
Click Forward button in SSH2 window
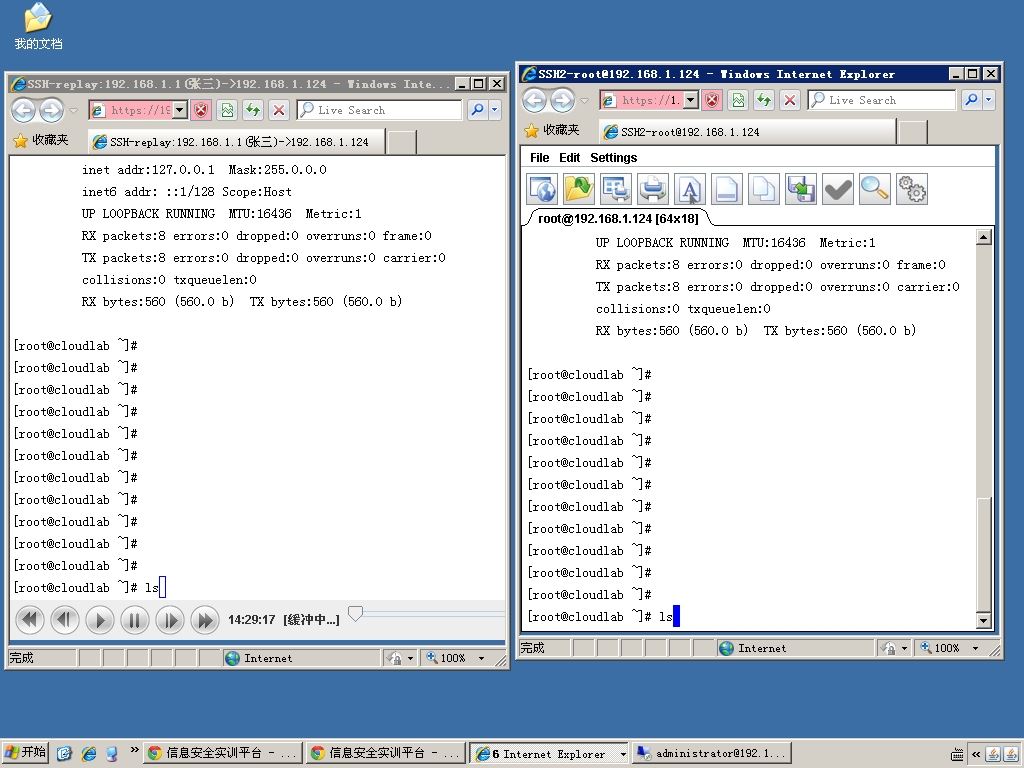click(562, 101)
